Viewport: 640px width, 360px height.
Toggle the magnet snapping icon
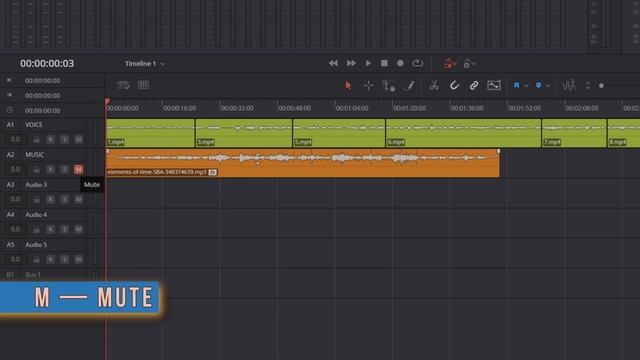[454, 85]
